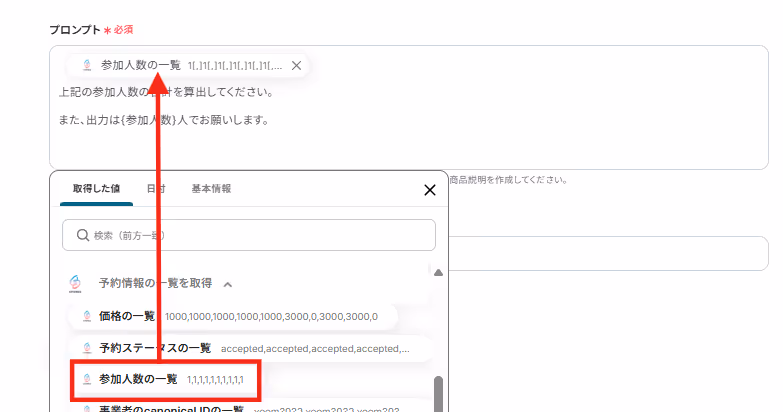Click the icon beside 価格の一覧
This screenshot has height=412, width=783.
pos(87,316)
